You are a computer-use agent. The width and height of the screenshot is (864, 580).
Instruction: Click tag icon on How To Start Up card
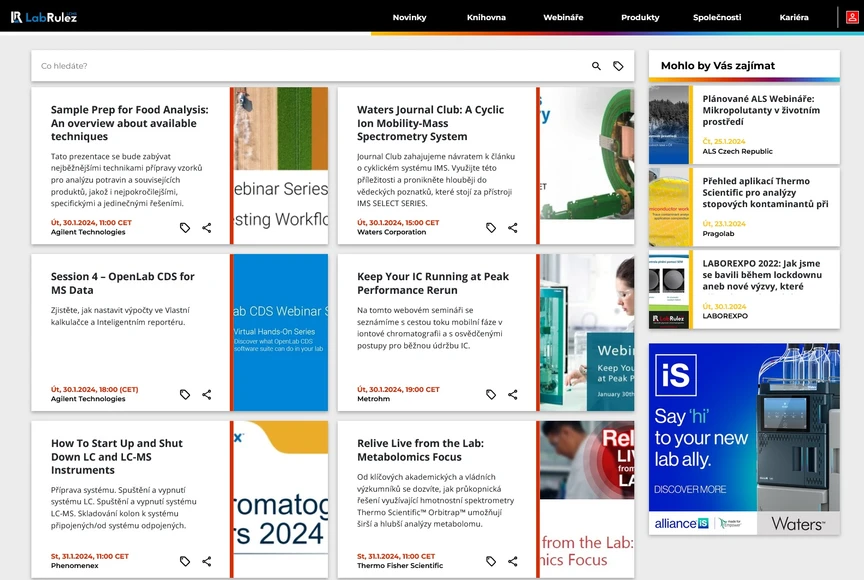tap(185, 561)
